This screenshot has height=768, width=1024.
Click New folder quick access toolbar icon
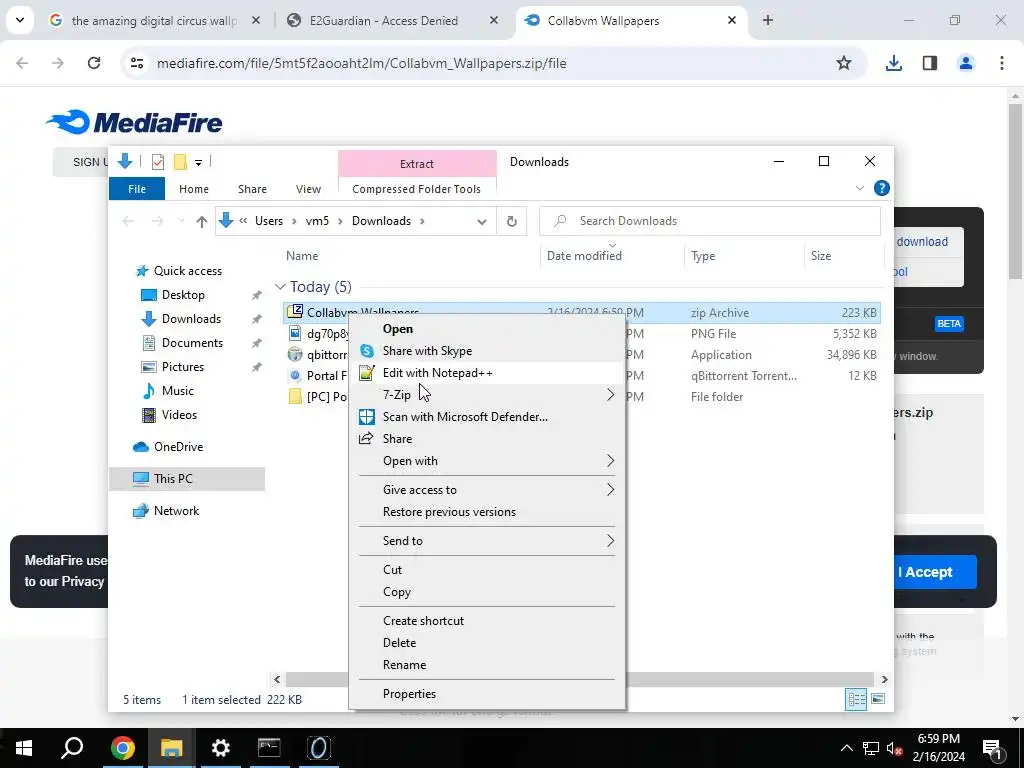pyautogui.click(x=180, y=161)
